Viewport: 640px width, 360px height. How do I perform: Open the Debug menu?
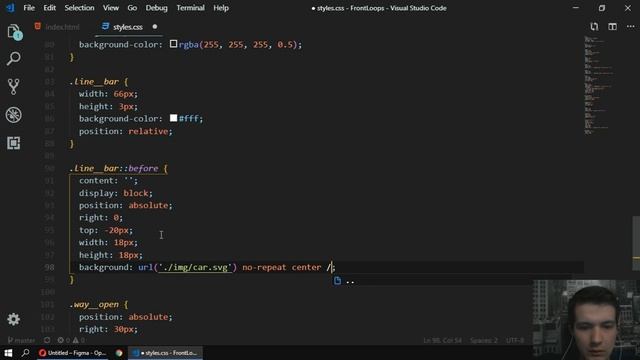(x=156, y=8)
